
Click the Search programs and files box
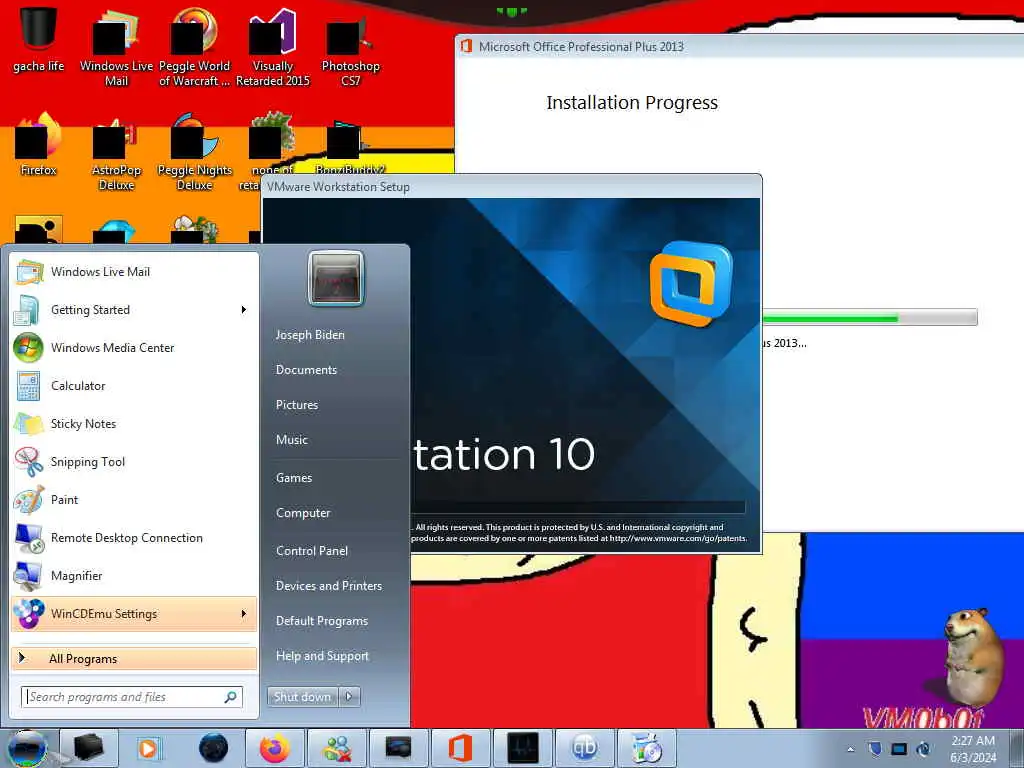[132, 697]
